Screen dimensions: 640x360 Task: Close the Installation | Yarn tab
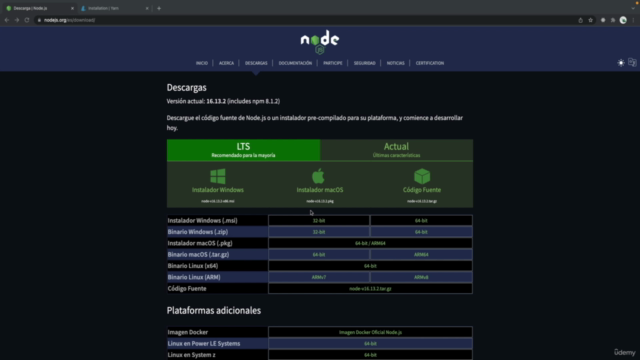tap(147, 8)
